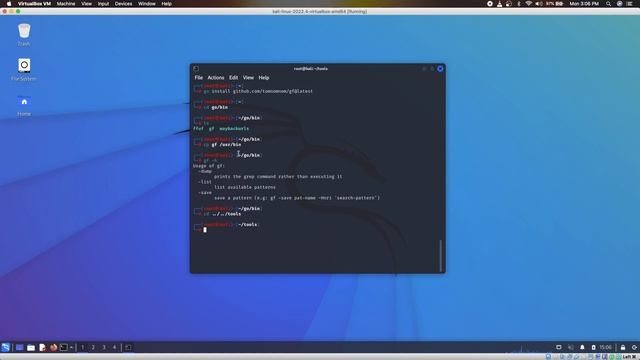Open the Actions menu in terminal
Screen dimensions: 640x360
click(x=216, y=78)
